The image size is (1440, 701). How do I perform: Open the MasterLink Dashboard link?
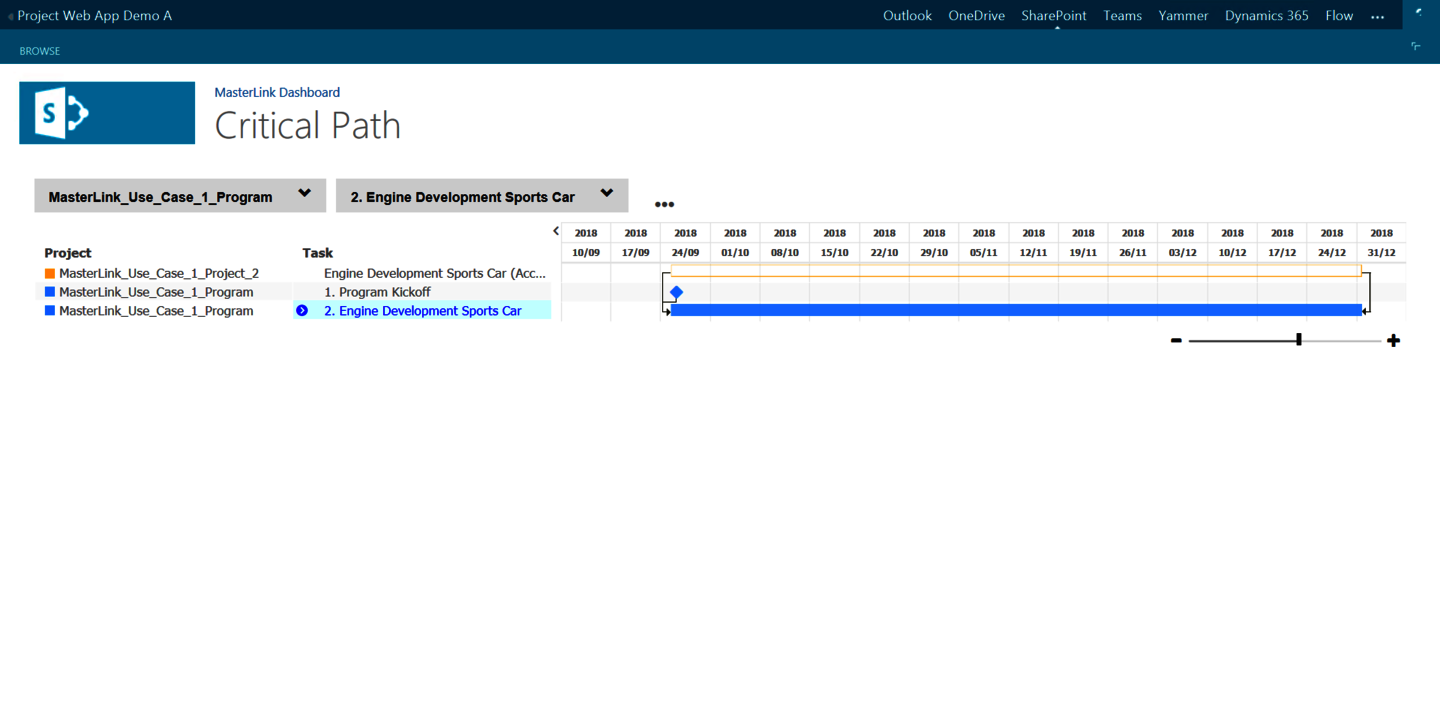277,92
